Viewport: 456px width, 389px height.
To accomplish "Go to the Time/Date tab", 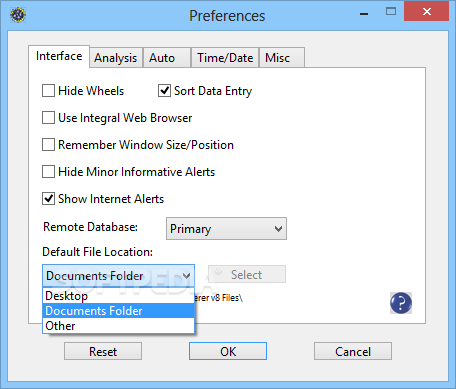I will pyautogui.click(x=225, y=58).
